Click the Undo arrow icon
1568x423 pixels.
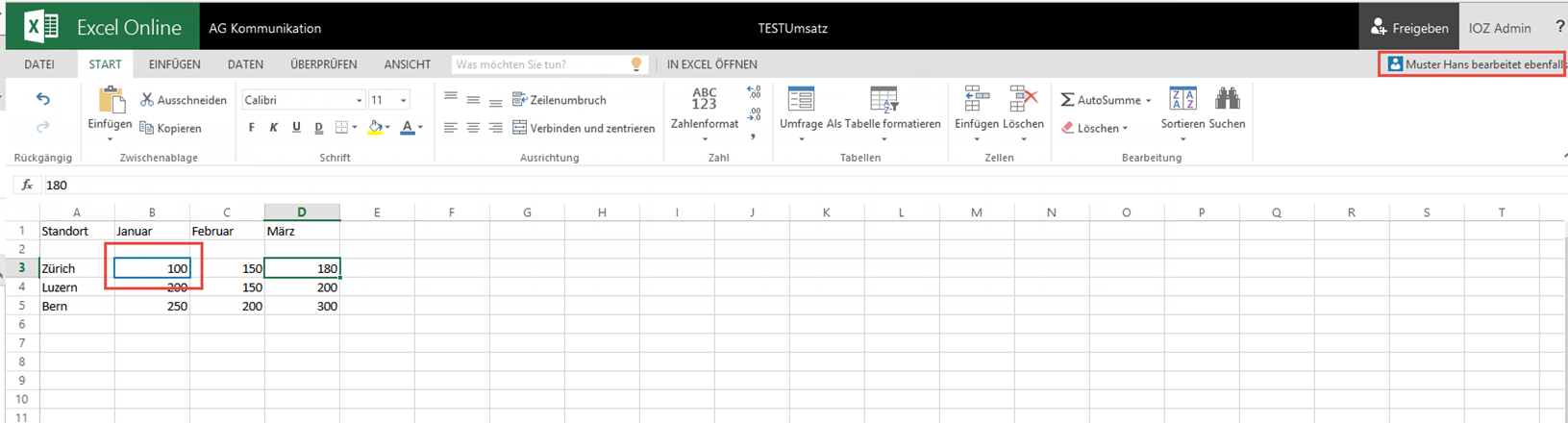click(x=43, y=99)
